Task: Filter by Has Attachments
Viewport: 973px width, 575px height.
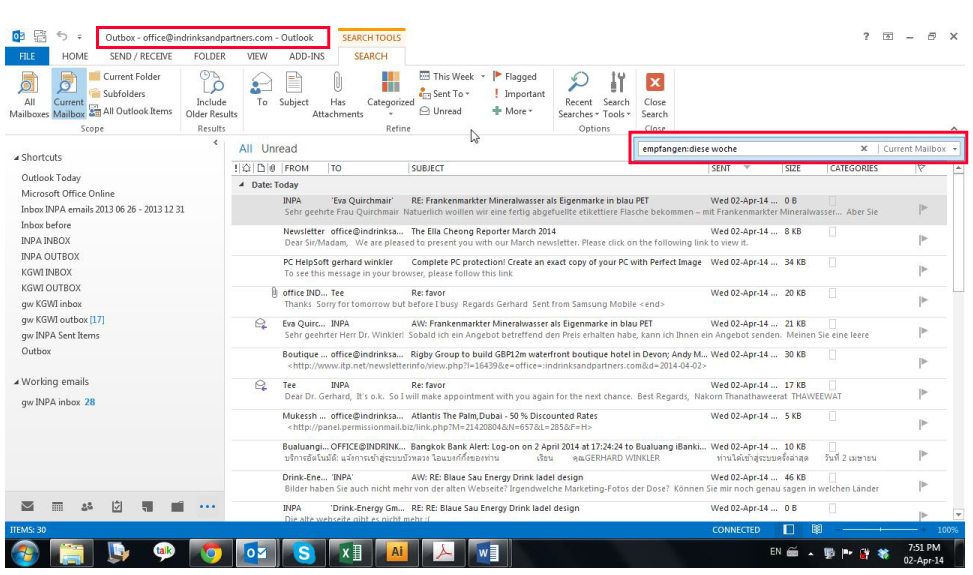Action: coord(338,94)
